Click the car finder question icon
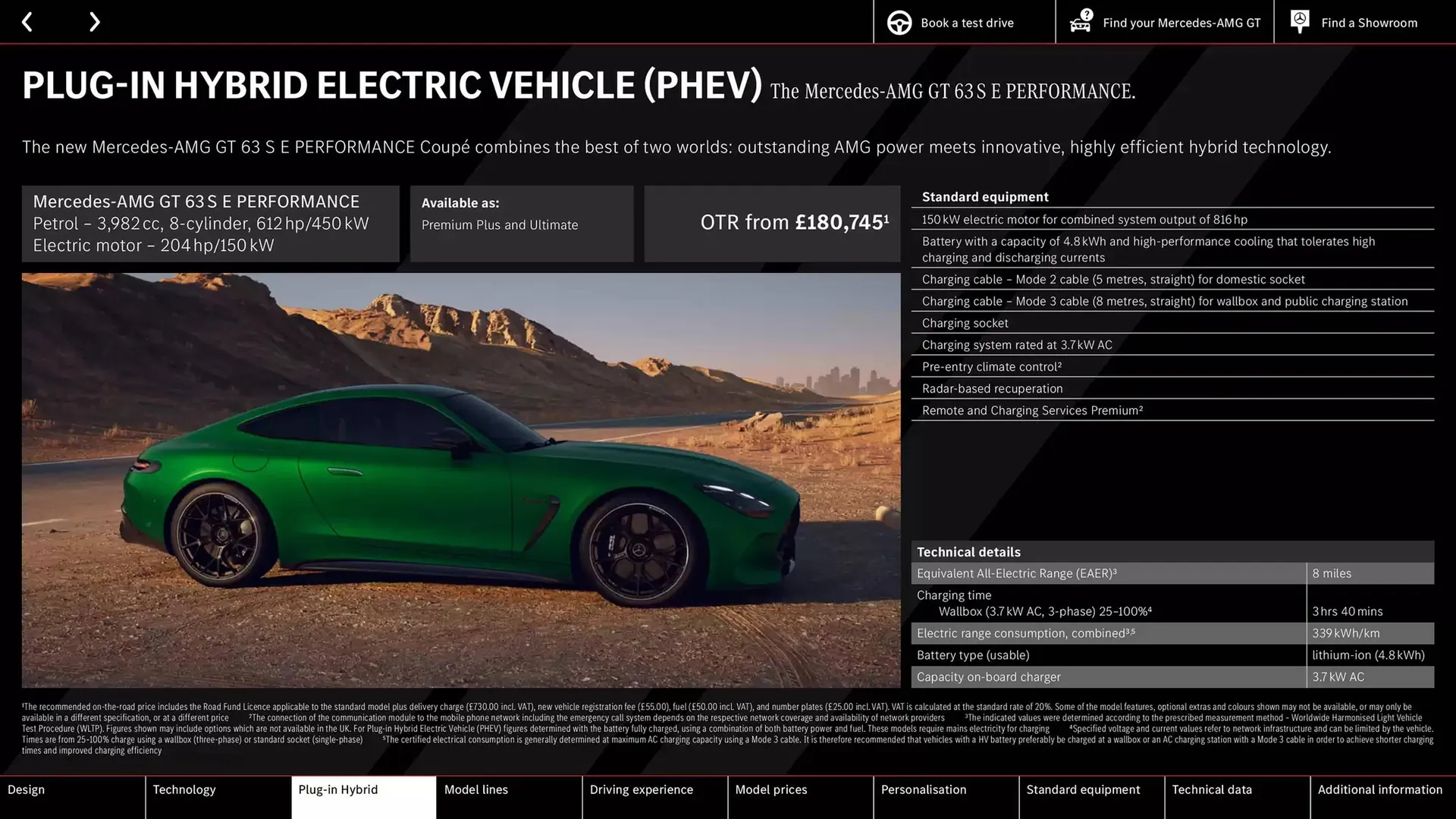 click(x=1081, y=22)
